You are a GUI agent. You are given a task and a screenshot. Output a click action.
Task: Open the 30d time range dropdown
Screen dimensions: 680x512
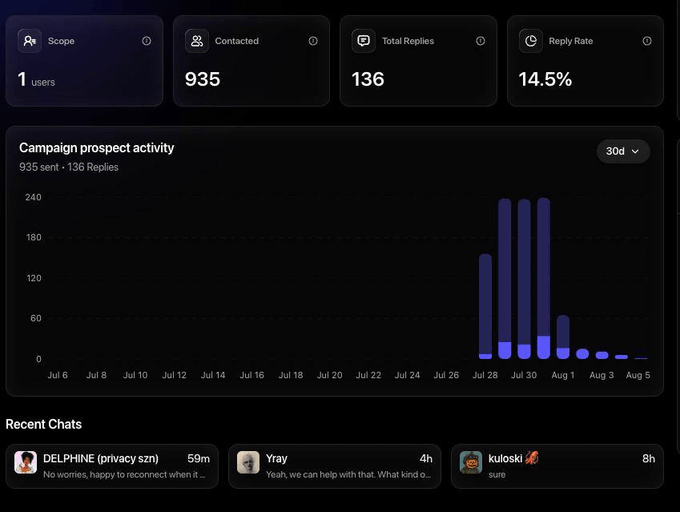click(x=623, y=151)
